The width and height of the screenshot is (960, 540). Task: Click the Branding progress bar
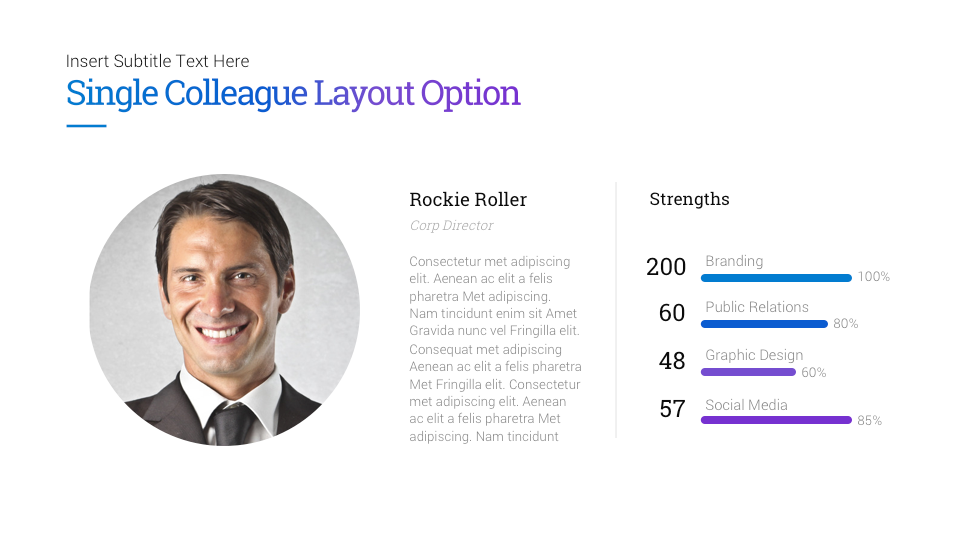click(776, 278)
